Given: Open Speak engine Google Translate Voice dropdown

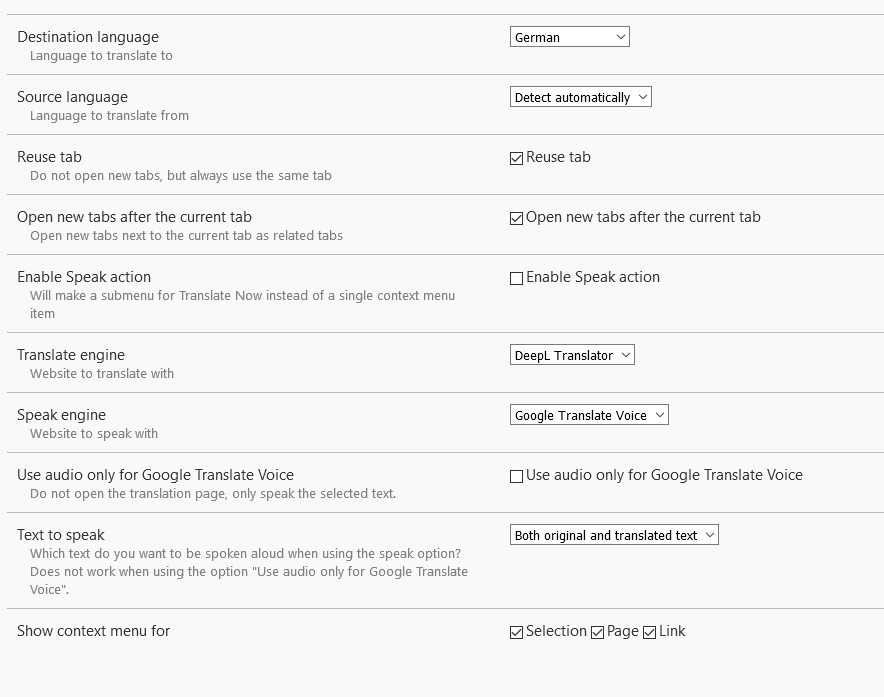Looking at the screenshot, I should (589, 415).
